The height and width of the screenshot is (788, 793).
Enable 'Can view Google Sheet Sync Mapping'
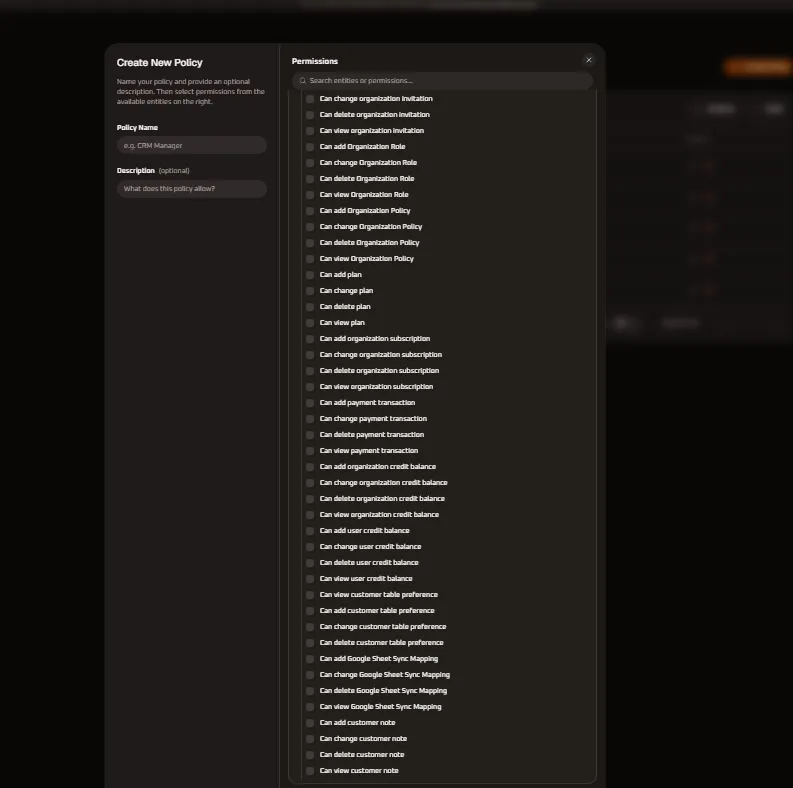[310, 707]
